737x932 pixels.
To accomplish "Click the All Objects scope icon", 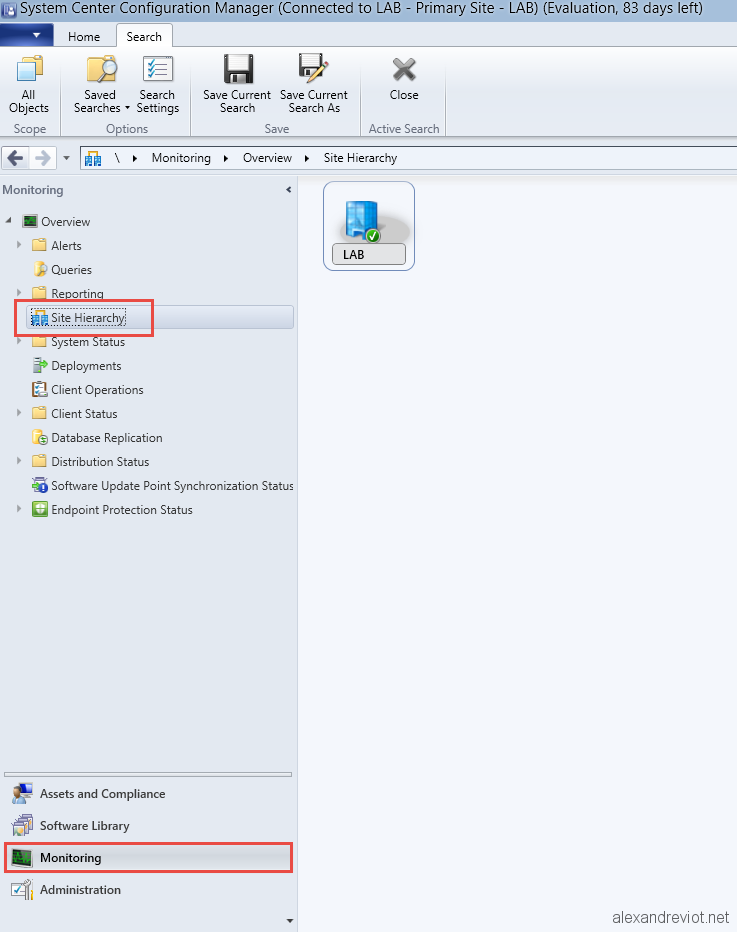I will [x=29, y=70].
